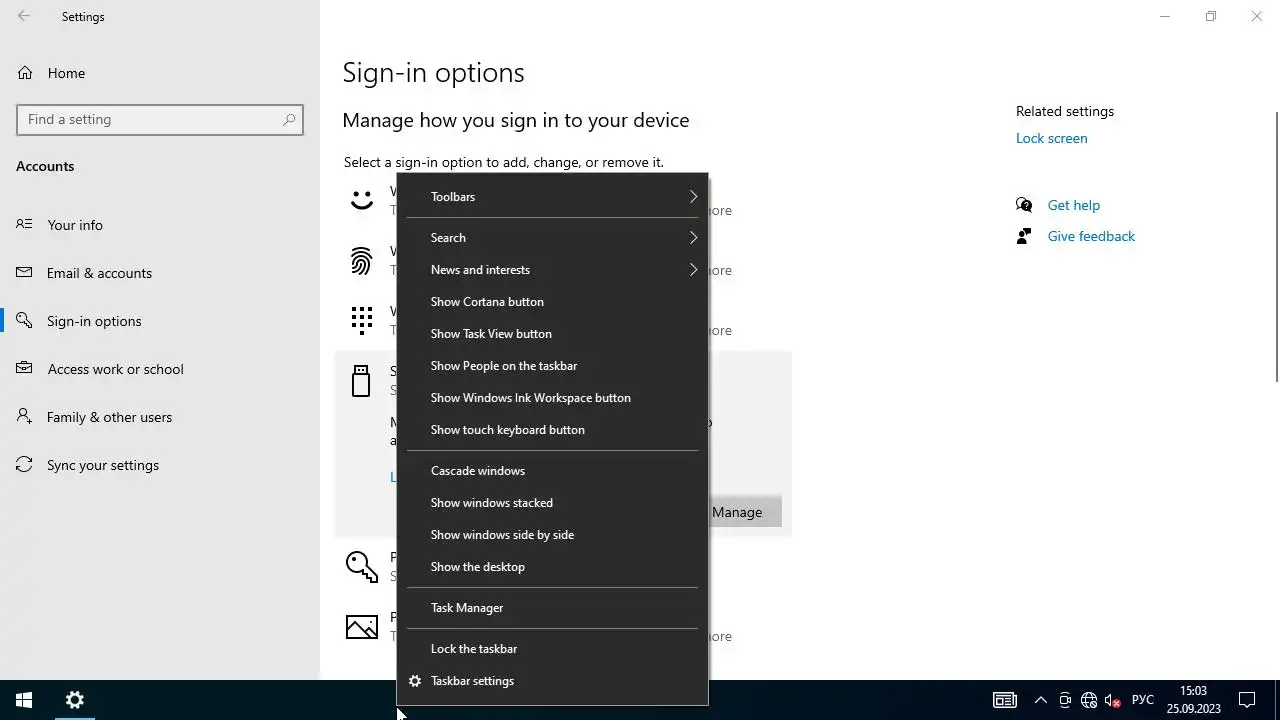
Task: Click the Give feedback link
Action: (x=1091, y=236)
